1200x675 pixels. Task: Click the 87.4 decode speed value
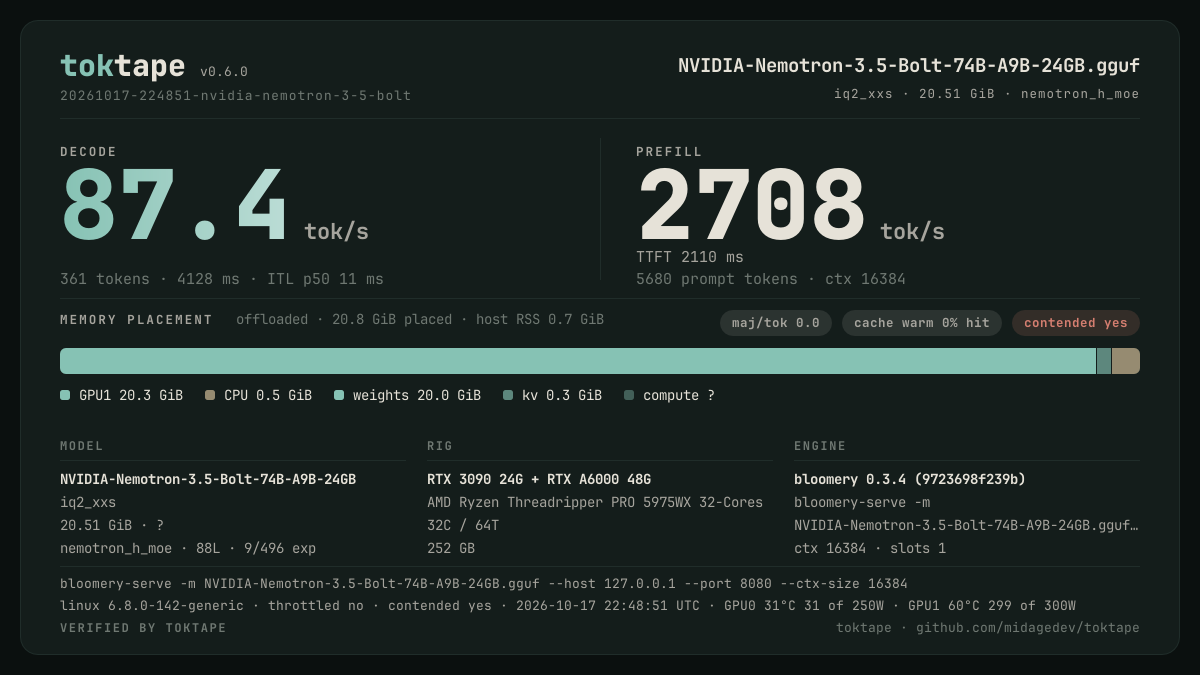(174, 206)
